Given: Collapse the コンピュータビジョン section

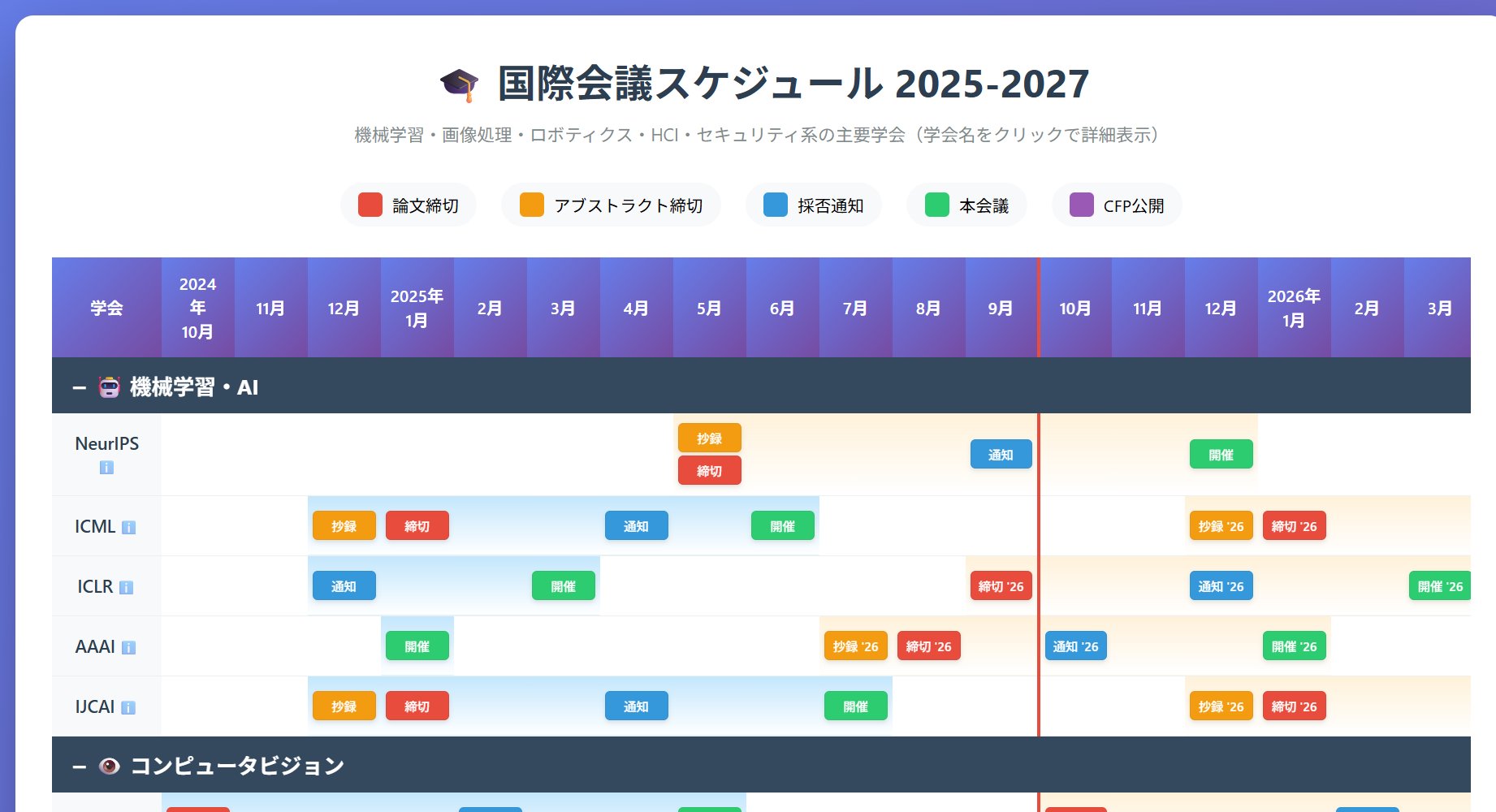Looking at the screenshot, I should pyautogui.click(x=79, y=767).
